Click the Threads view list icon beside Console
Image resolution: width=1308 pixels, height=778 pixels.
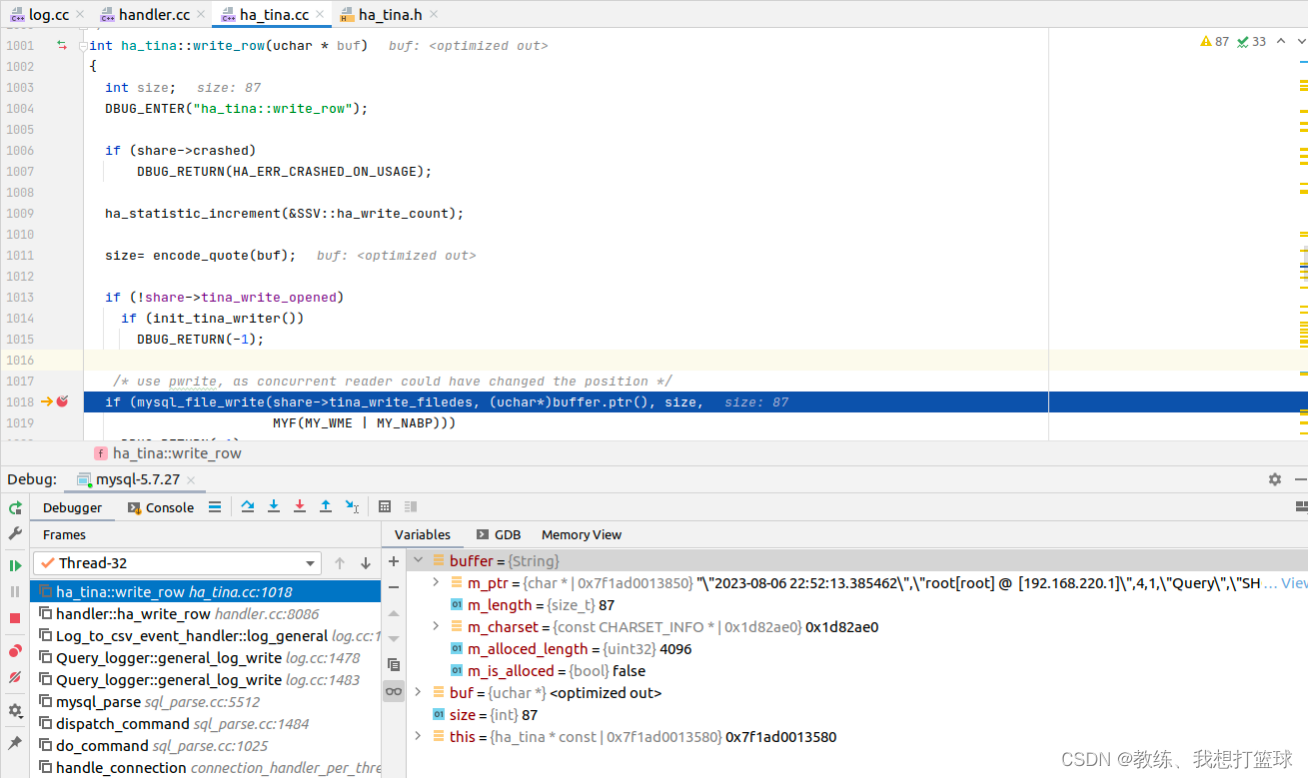pos(215,507)
